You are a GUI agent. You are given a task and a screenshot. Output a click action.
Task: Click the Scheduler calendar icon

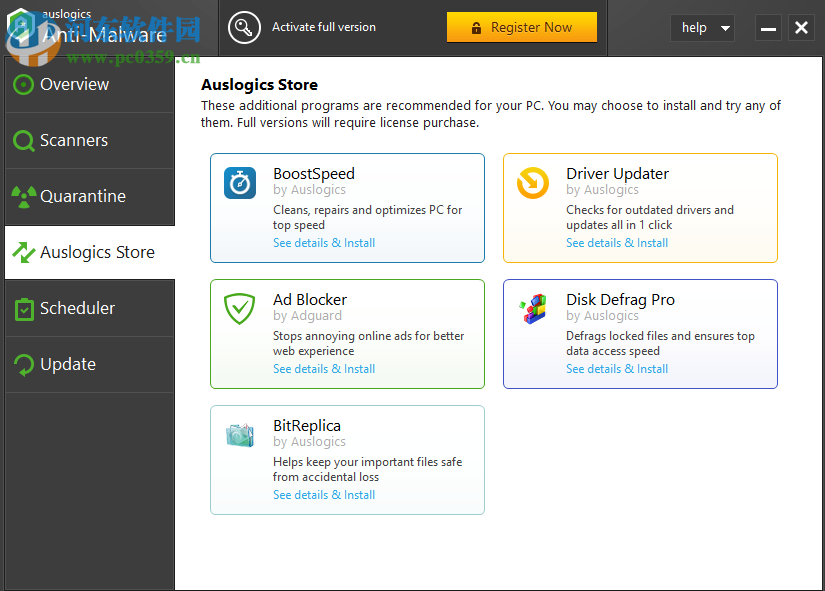click(x=23, y=308)
